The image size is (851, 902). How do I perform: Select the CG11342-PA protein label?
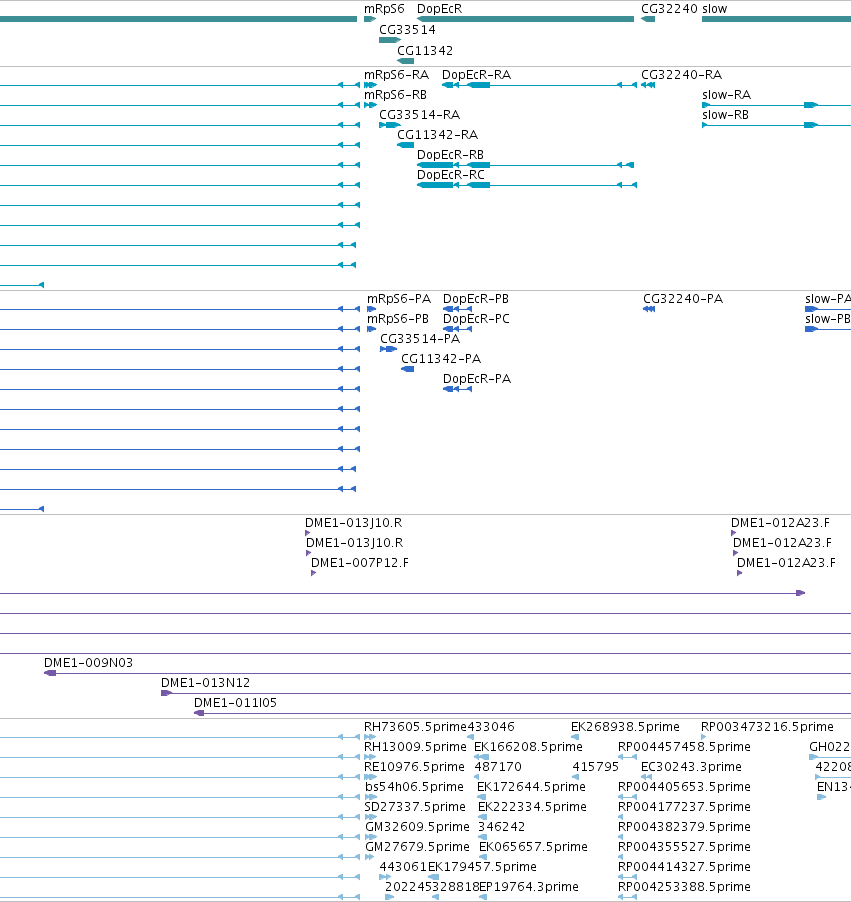[441, 359]
